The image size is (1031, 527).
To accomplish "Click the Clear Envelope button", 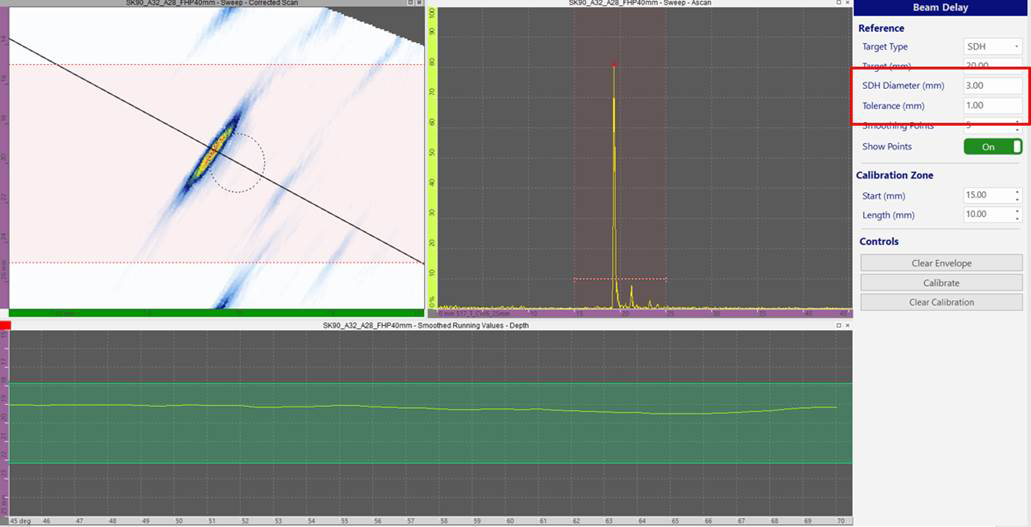I will 941,263.
